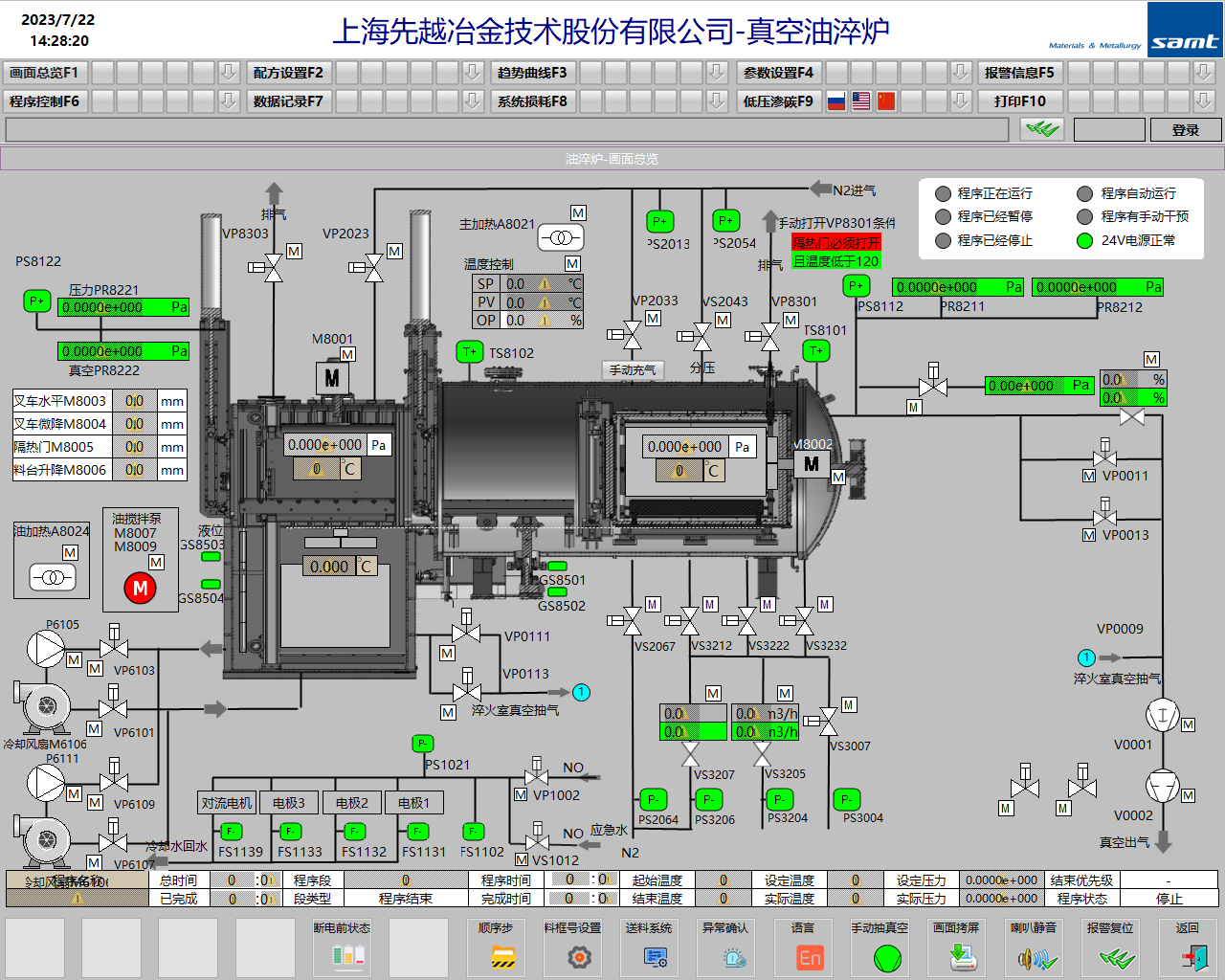The height and width of the screenshot is (980, 1225).
Task: Click the 登录 login button
Action: (1186, 130)
